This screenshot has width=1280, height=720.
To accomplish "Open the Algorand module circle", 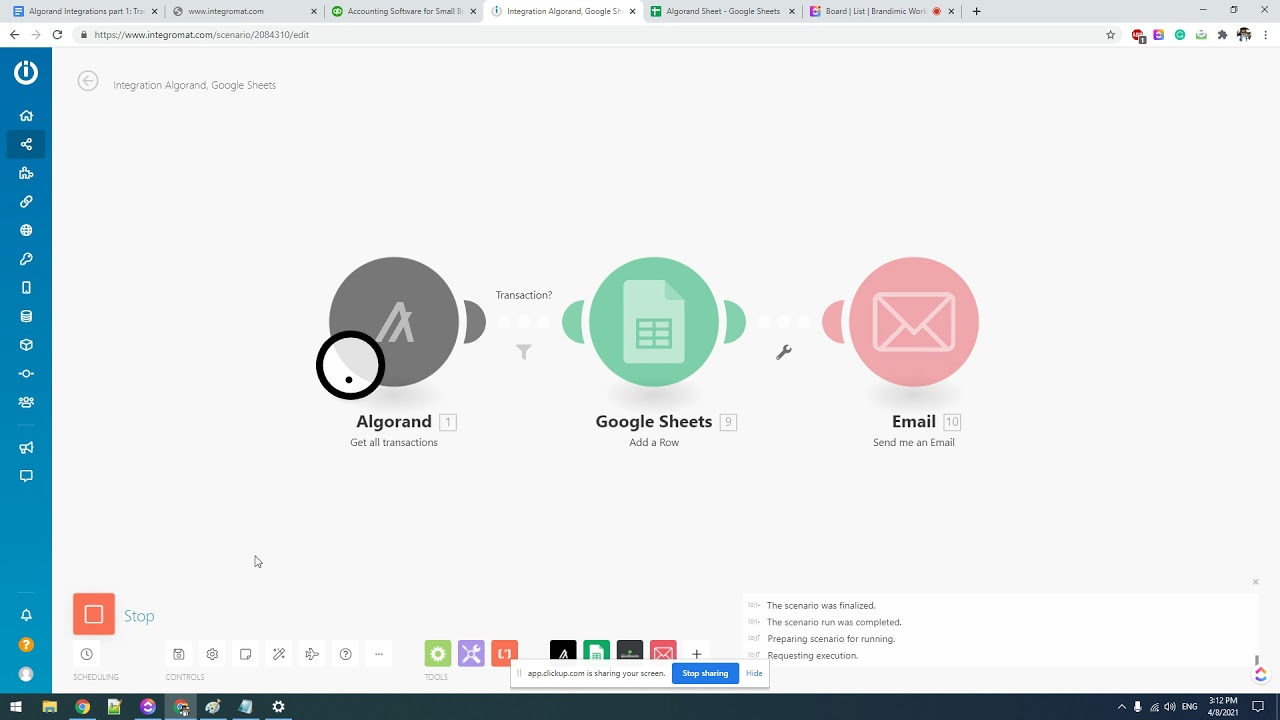I will (394, 322).
